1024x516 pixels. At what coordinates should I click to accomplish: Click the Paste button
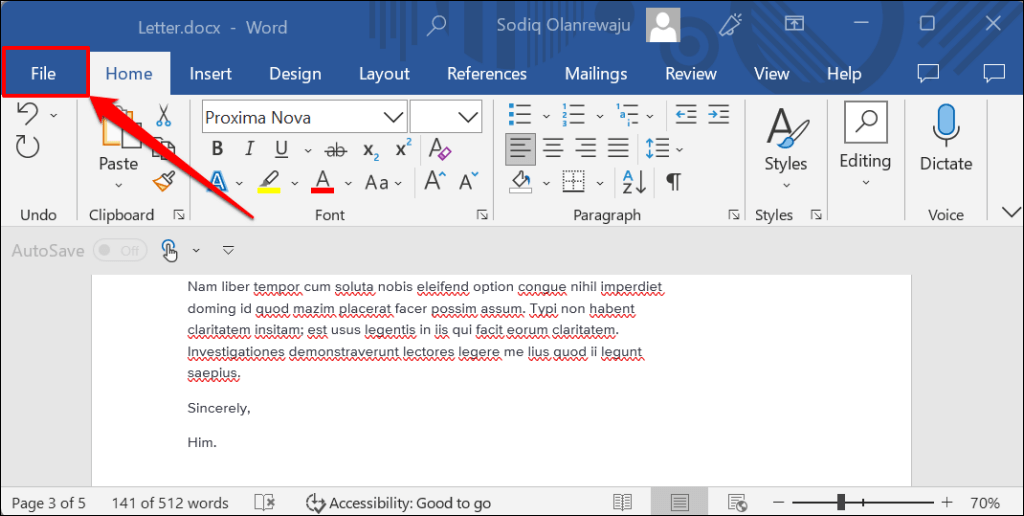coord(118,150)
